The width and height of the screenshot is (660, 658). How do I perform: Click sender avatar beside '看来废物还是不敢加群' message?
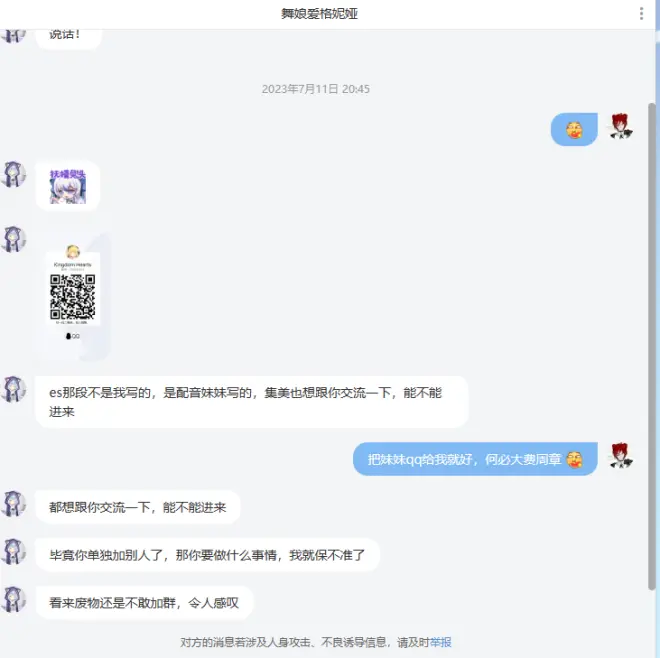14,600
